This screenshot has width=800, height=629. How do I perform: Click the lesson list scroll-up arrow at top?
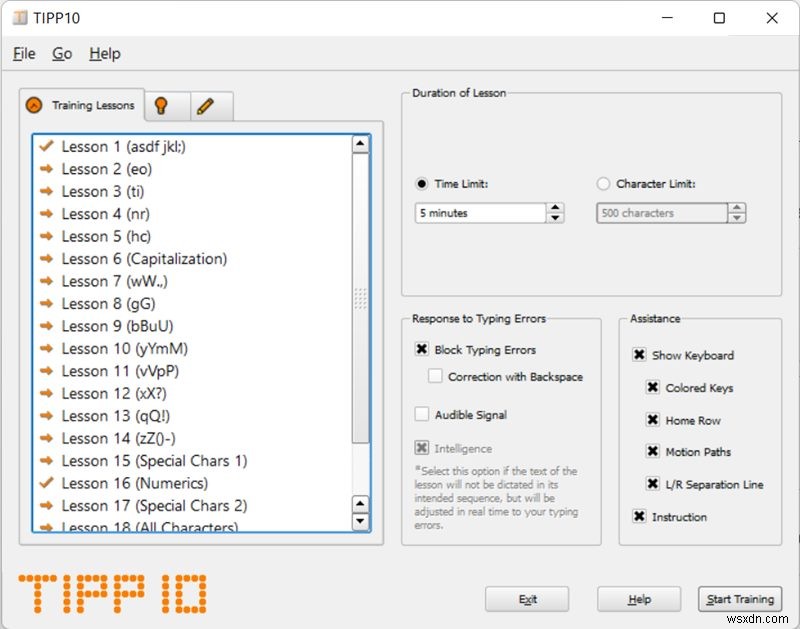360,144
